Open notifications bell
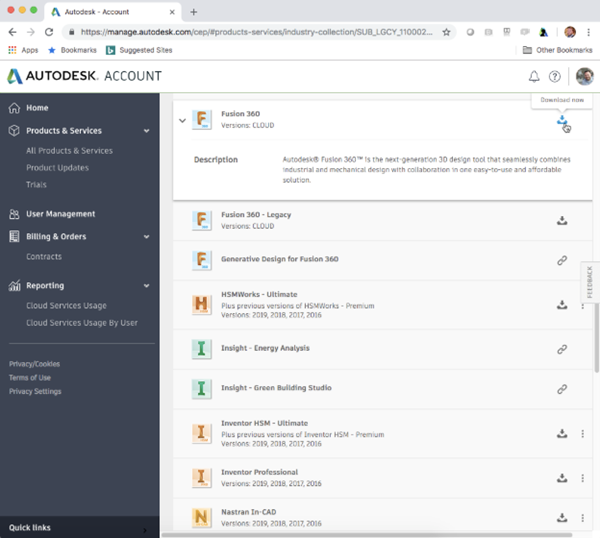Screen dimensions: 600x538 tap(534, 77)
